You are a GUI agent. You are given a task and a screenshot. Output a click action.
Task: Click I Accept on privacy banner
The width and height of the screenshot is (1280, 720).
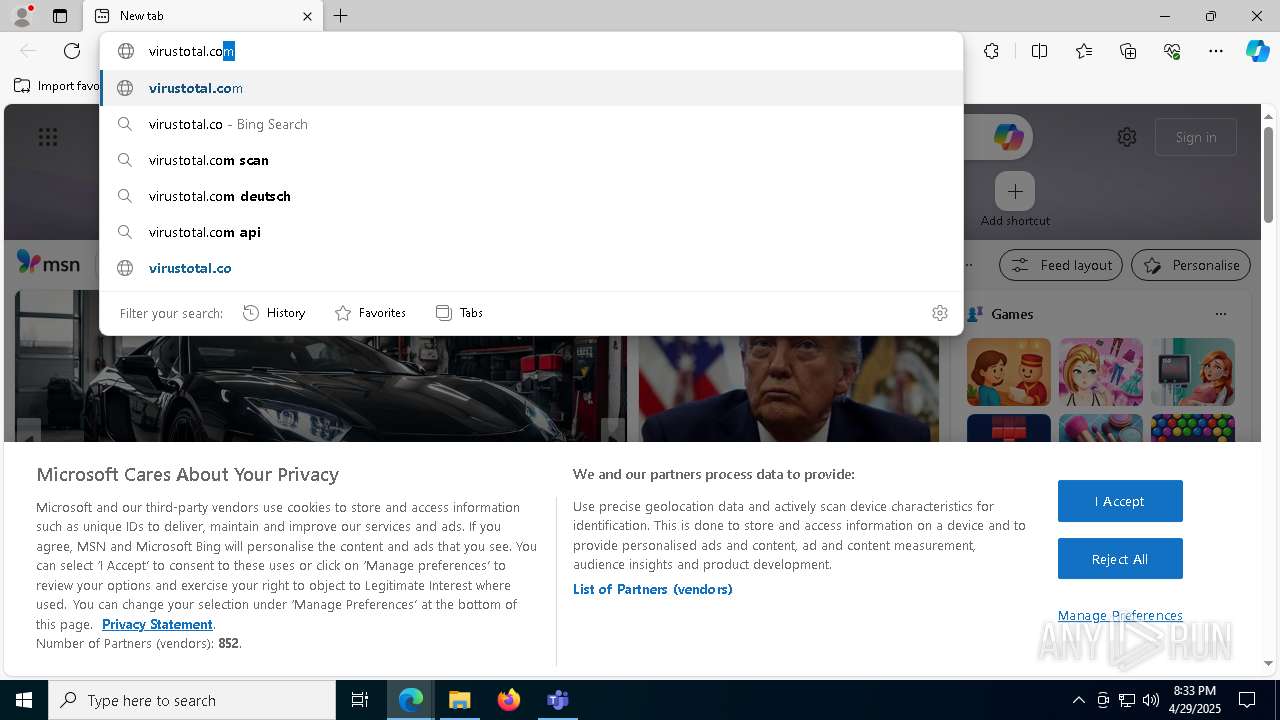click(1120, 501)
